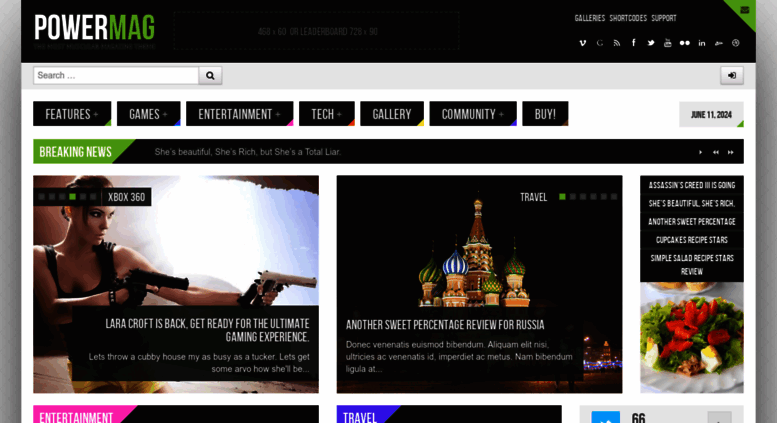Open the Vimeo social profile icon
The width and height of the screenshot is (777, 423).
[583, 43]
